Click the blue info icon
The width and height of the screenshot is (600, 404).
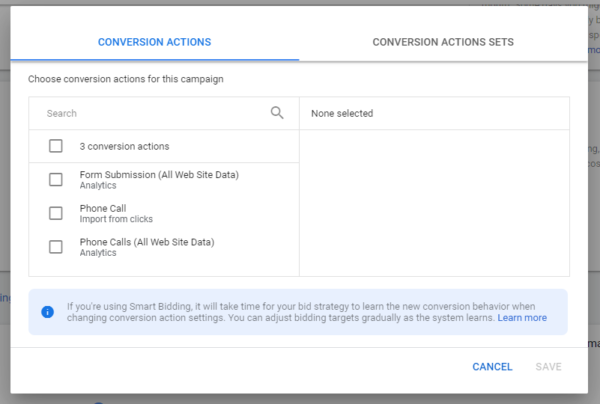tap(47, 311)
